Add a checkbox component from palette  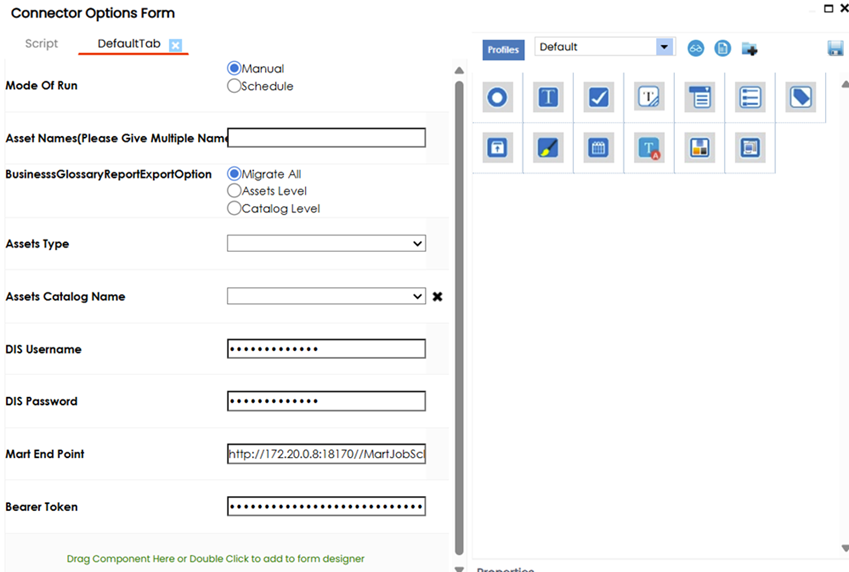[x=598, y=97]
